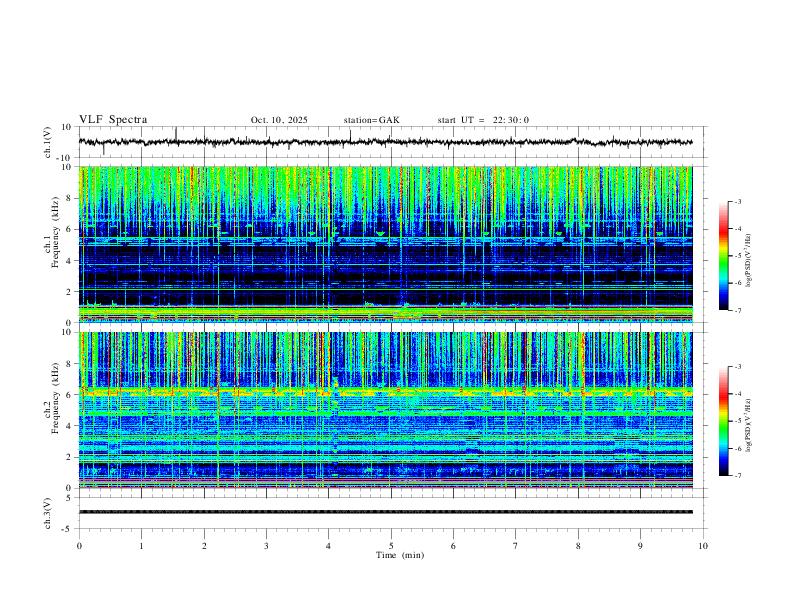This screenshot has width=792, height=612.
Task: Click the ch.2 colorbar "-5" tick label
Action: (737, 421)
